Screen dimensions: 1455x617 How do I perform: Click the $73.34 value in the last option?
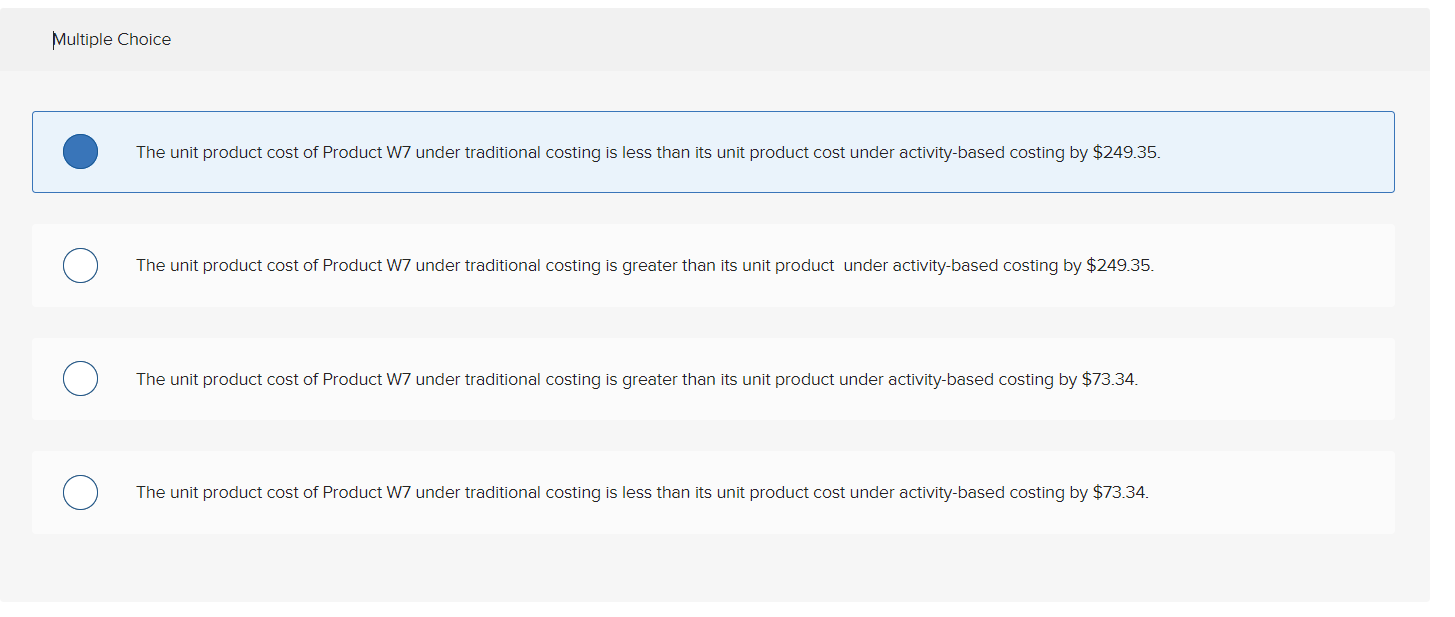(1119, 492)
